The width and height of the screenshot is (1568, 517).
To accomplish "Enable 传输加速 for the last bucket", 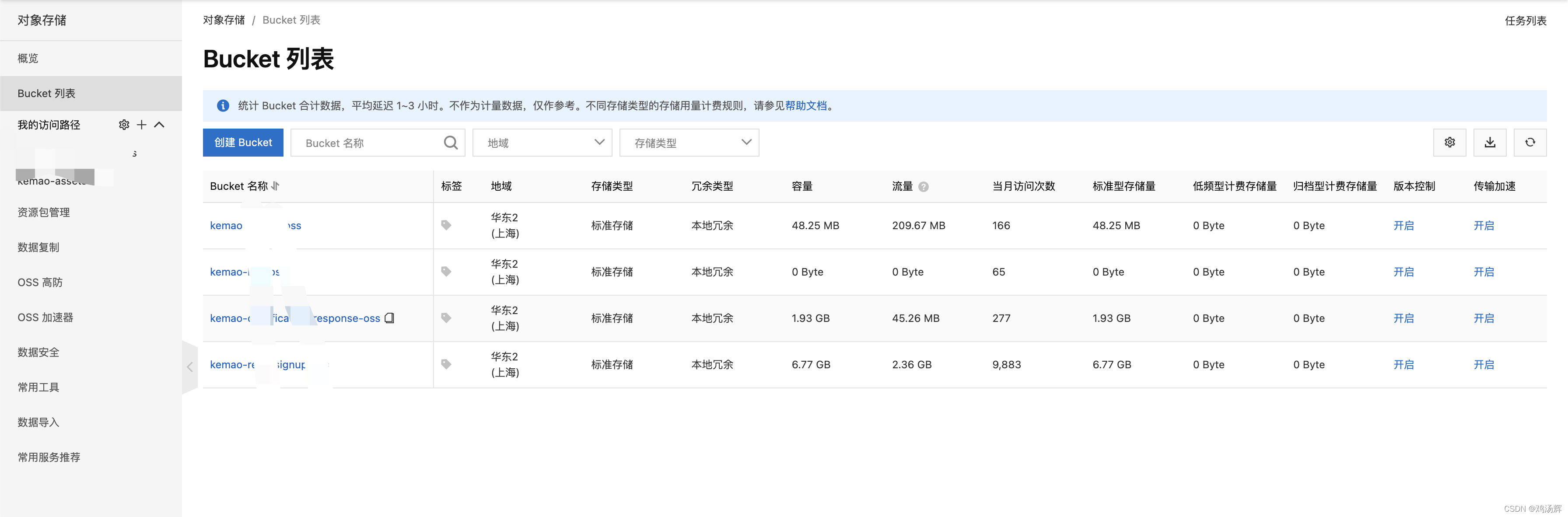I will tap(1484, 365).
